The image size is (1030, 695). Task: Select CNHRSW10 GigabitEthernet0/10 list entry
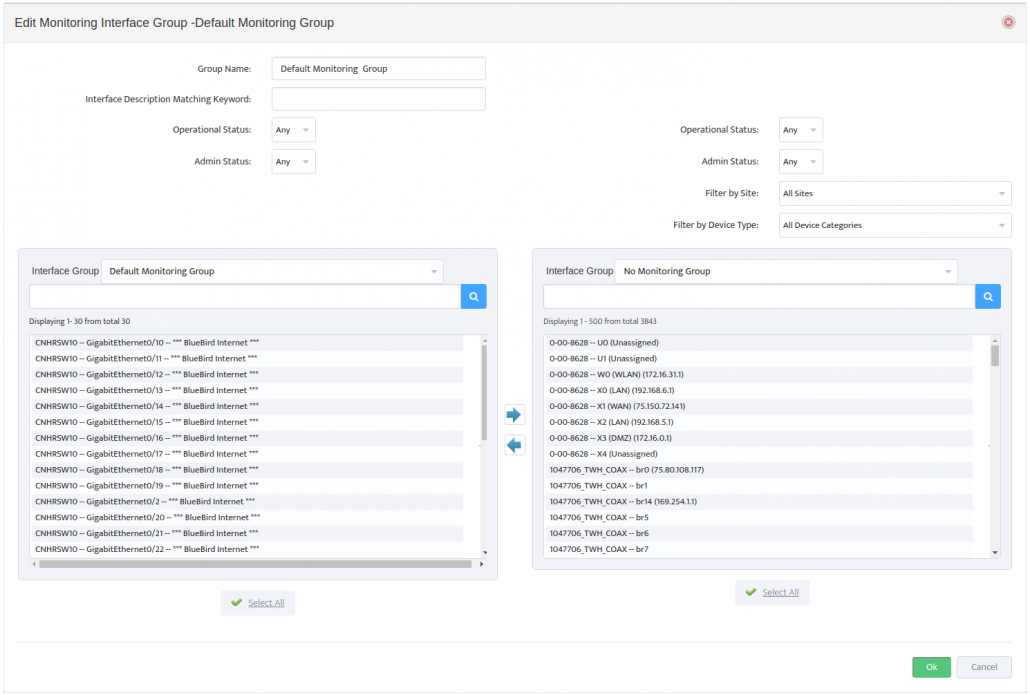146,343
